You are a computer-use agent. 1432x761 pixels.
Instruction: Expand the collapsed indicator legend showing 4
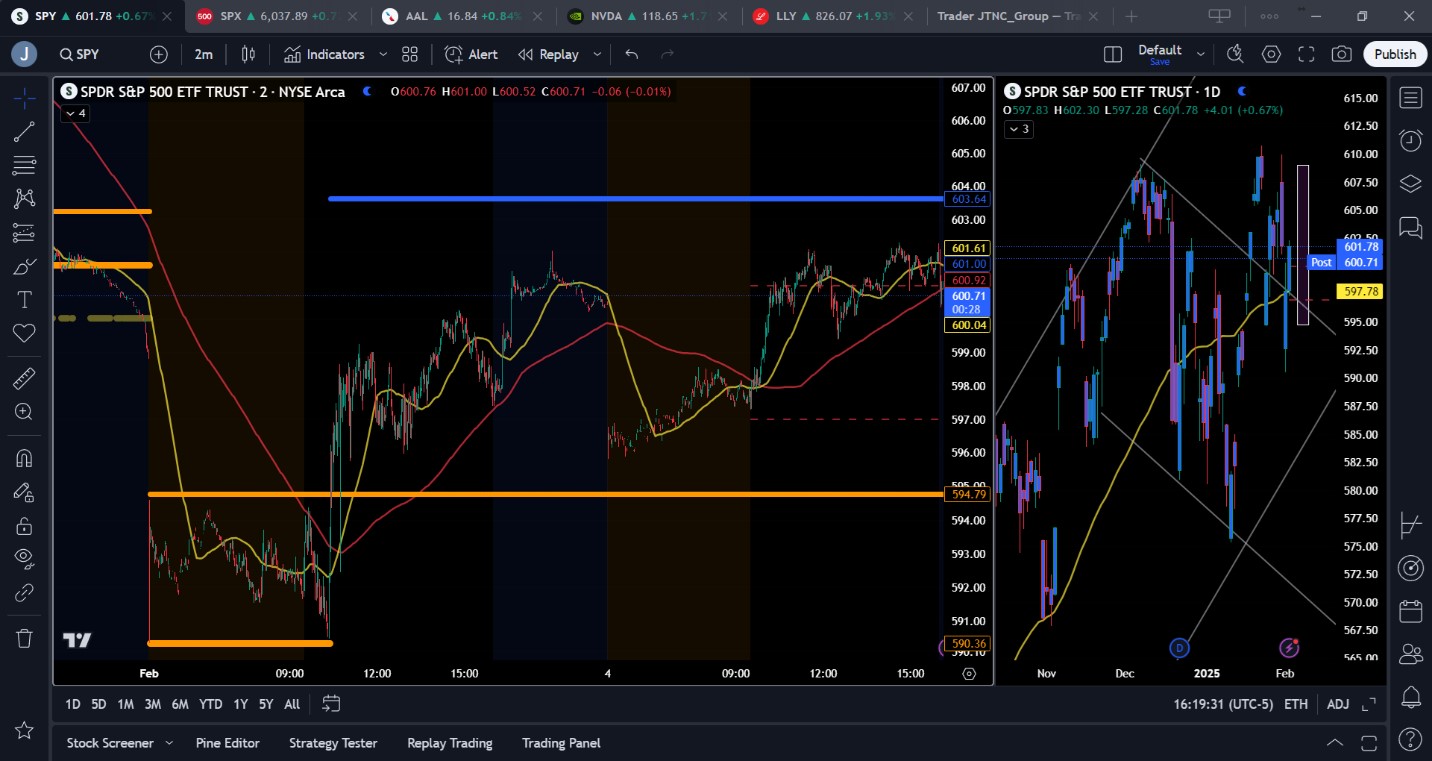pyautogui.click(x=75, y=114)
